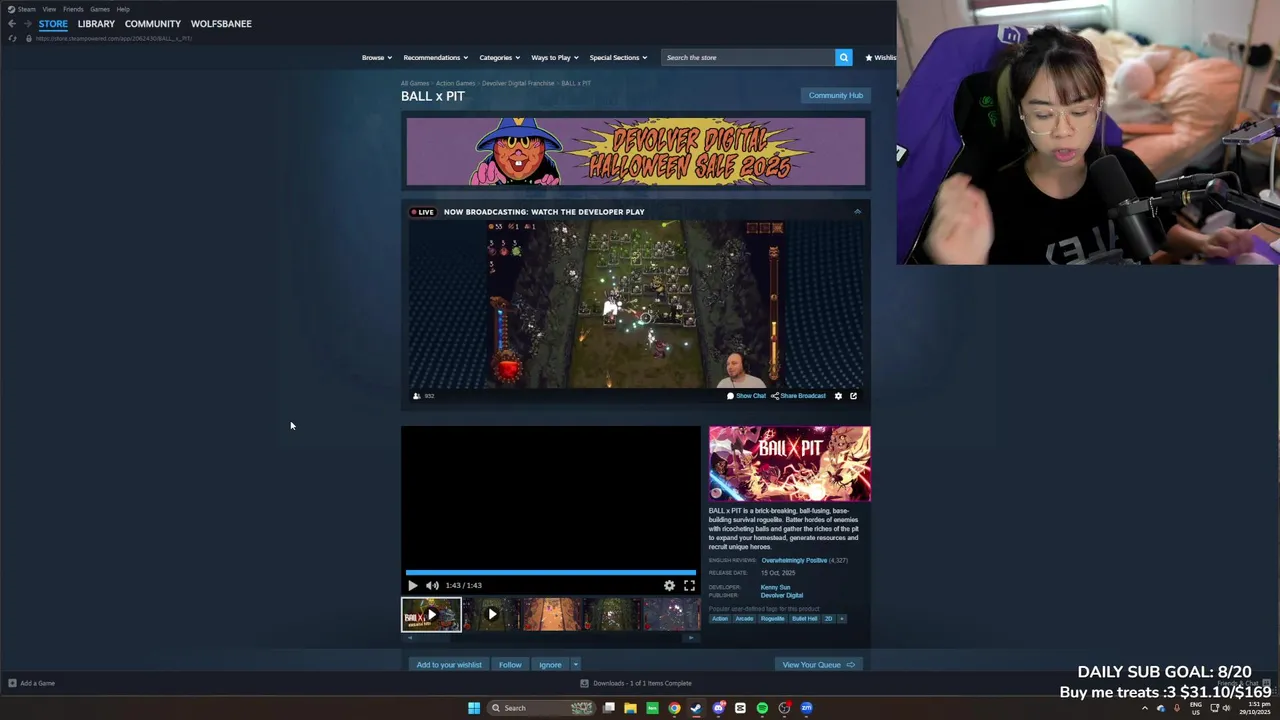Click the store search magnifier button

[843, 57]
